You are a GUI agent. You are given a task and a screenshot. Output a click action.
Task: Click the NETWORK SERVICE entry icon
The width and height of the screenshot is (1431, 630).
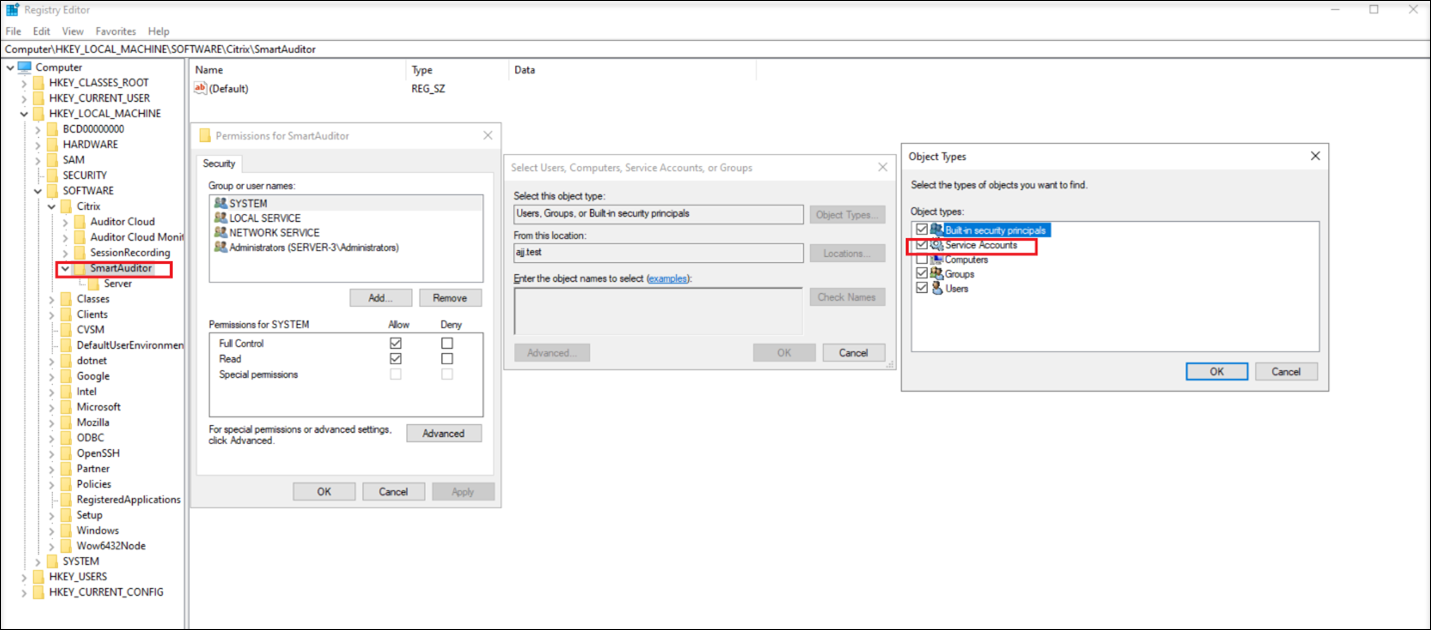click(x=220, y=232)
